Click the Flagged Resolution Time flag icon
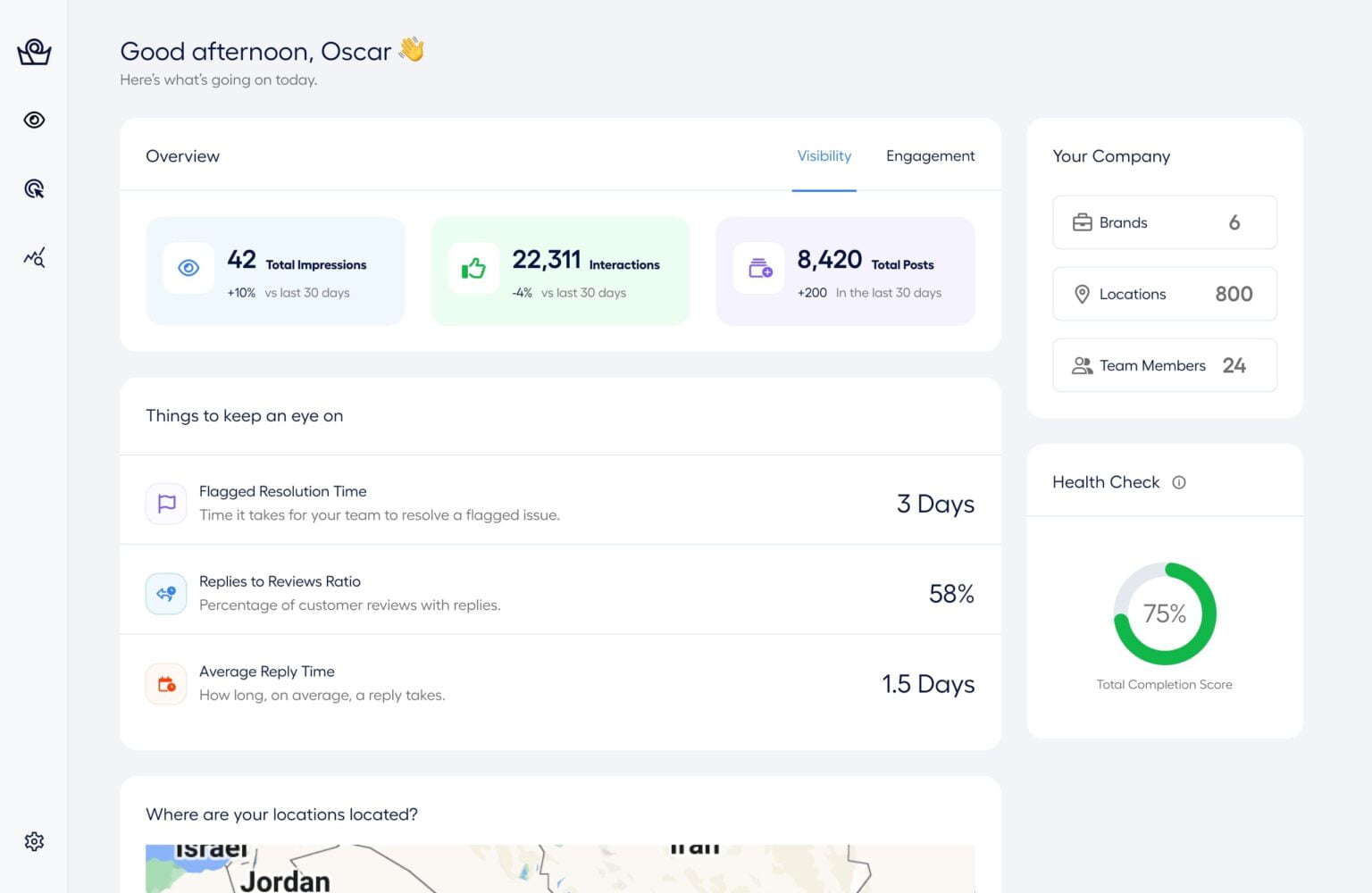 pos(166,504)
